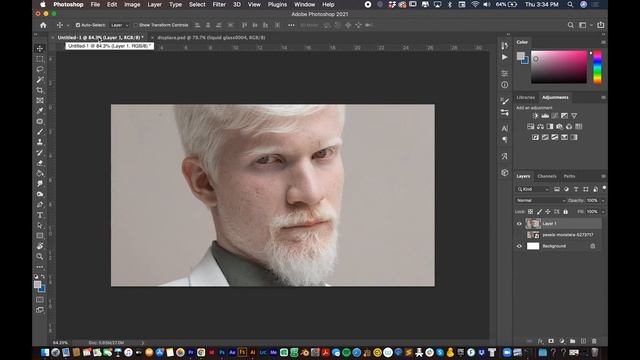Hide the Background layer via eye icon
The width and height of the screenshot is (640, 360).
coord(519,246)
